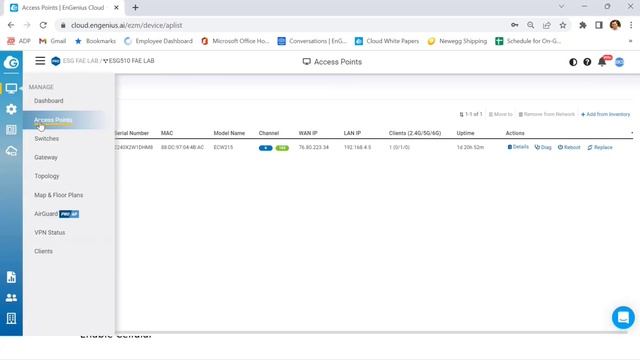Open the user account avatar in app header
Viewport: 640px width, 360px height.
tap(619, 62)
